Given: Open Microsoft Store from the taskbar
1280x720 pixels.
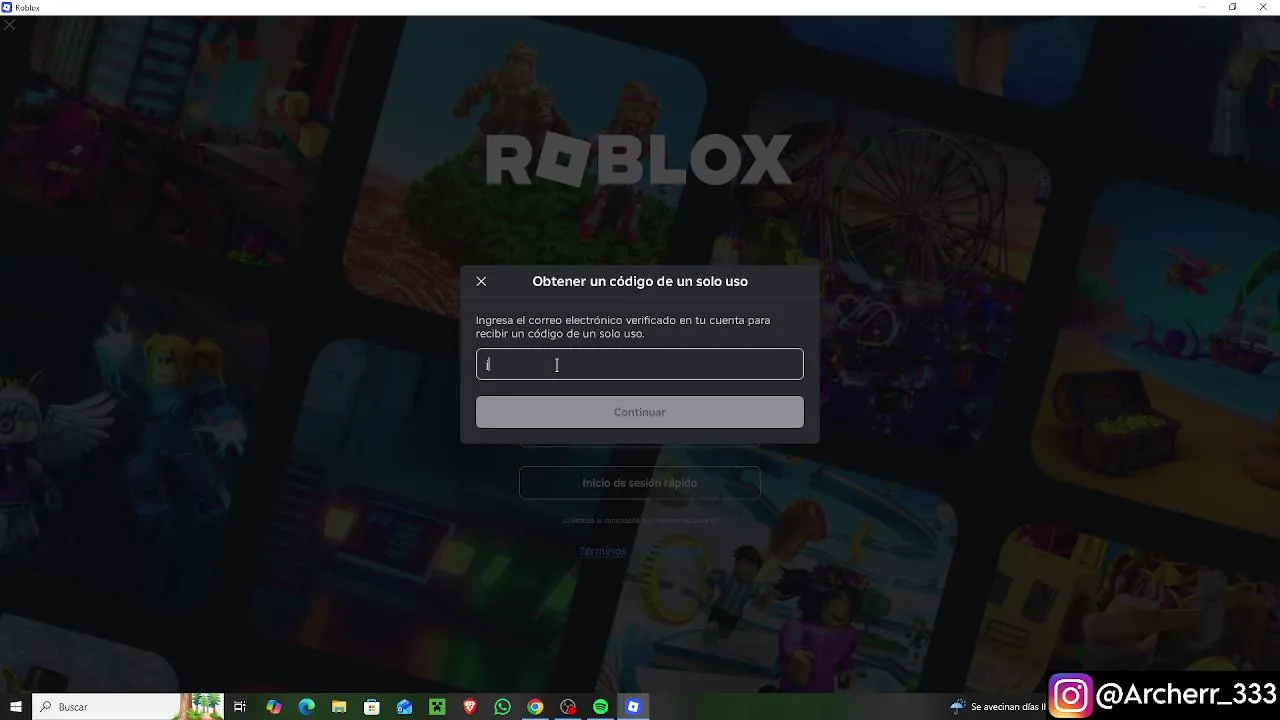Looking at the screenshot, I should coord(372,707).
